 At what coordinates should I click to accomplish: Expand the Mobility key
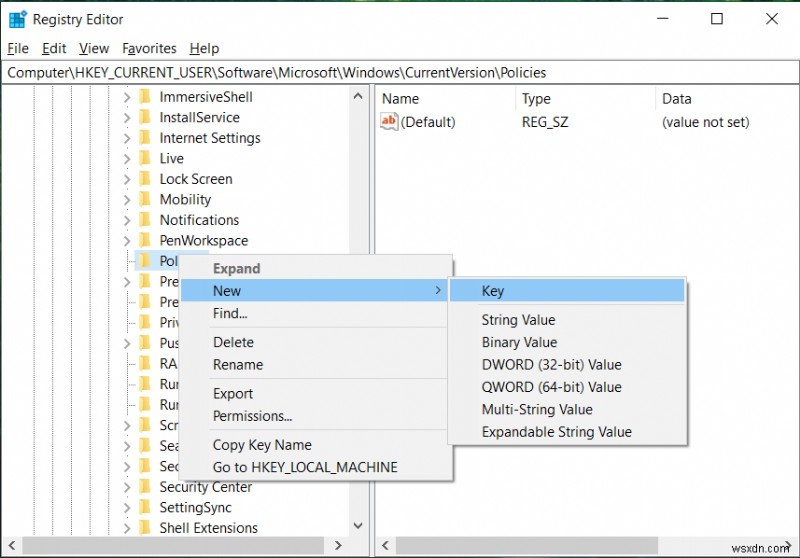click(127, 199)
